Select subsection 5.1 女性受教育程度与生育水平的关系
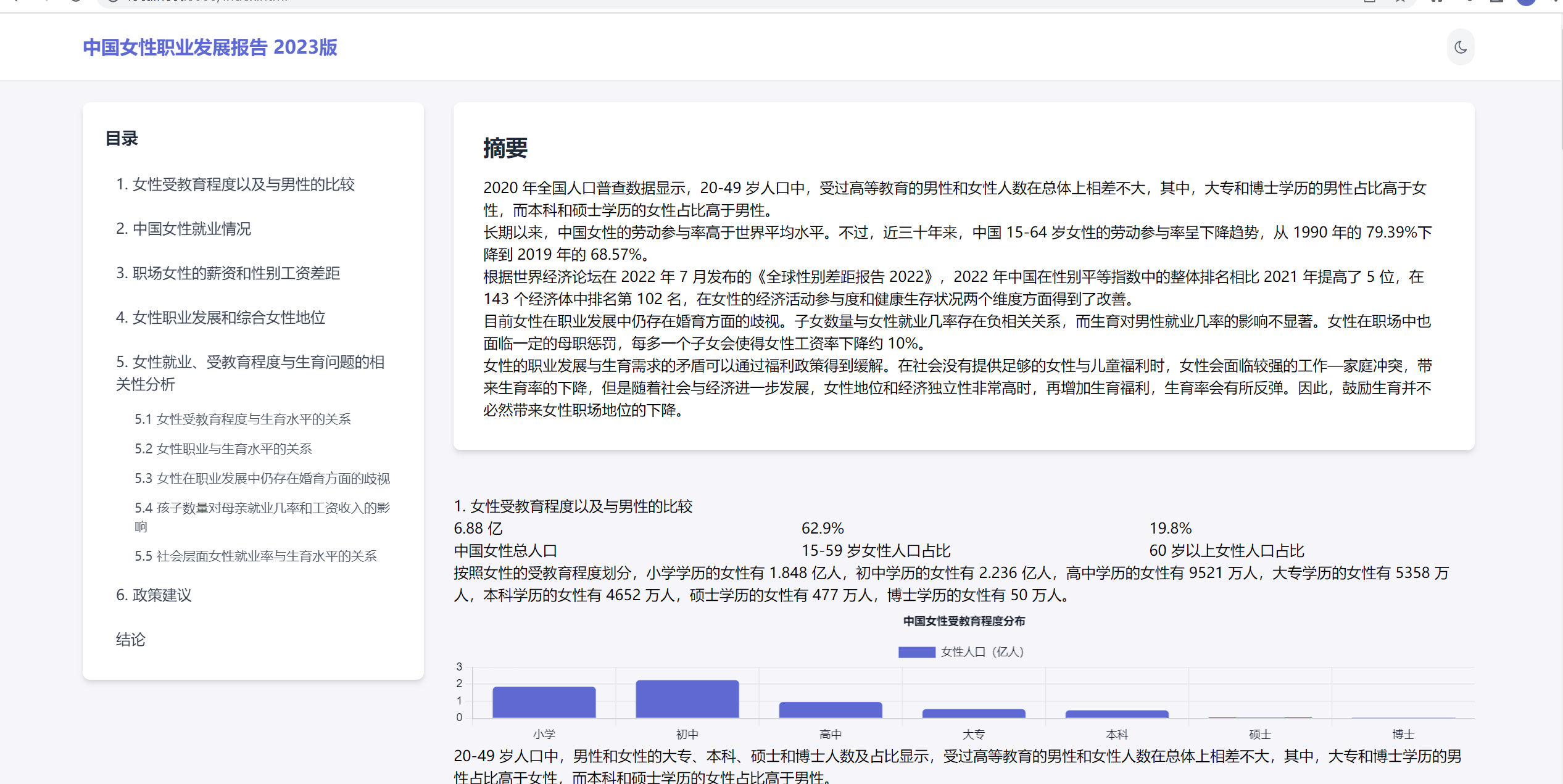Viewport: 1563px width, 784px height. point(243,419)
